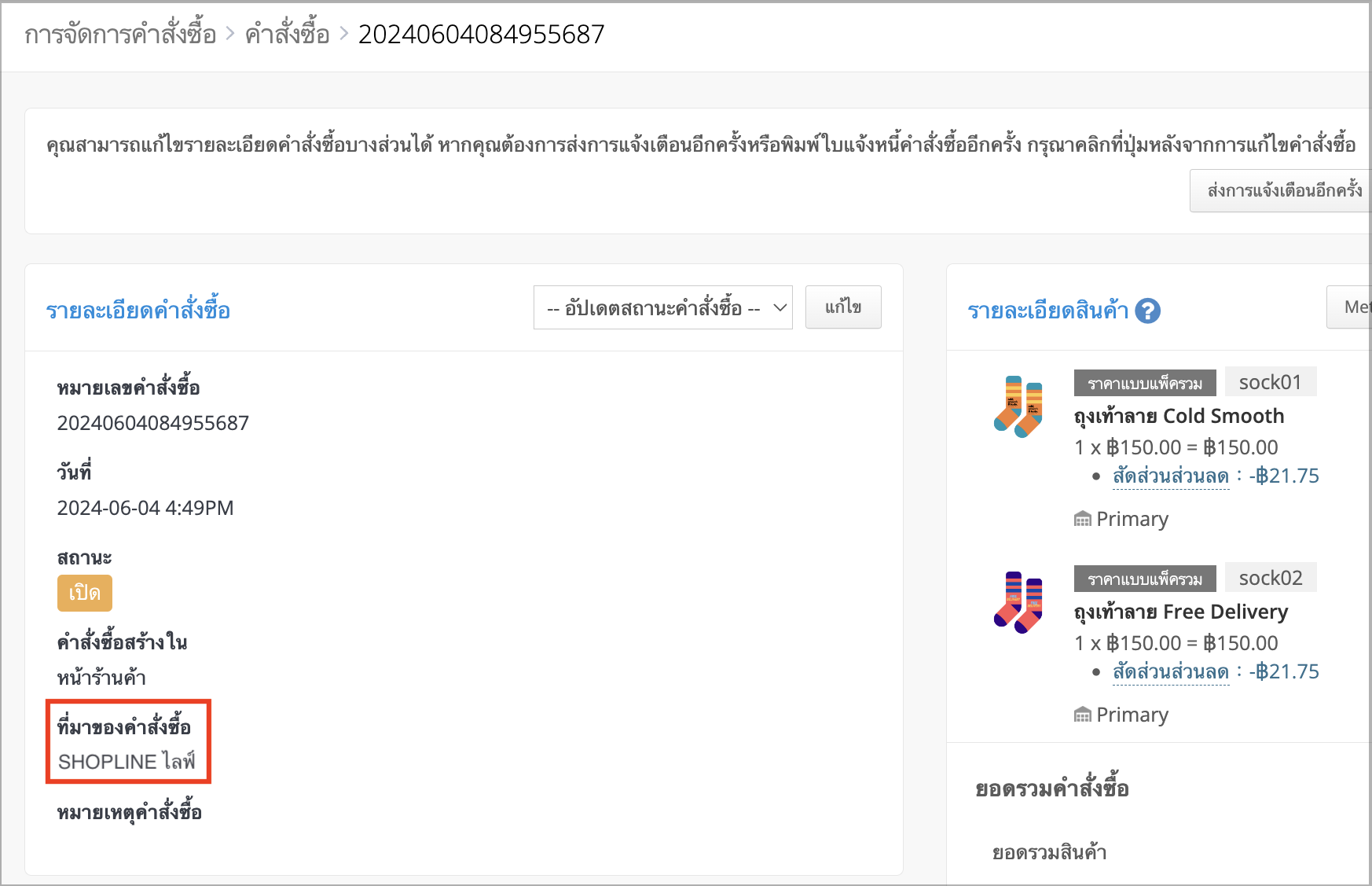This screenshot has width=1372, height=886.
Task: Click the warehouse icon under sock02 Primary
Action: click(x=1083, y=715)
